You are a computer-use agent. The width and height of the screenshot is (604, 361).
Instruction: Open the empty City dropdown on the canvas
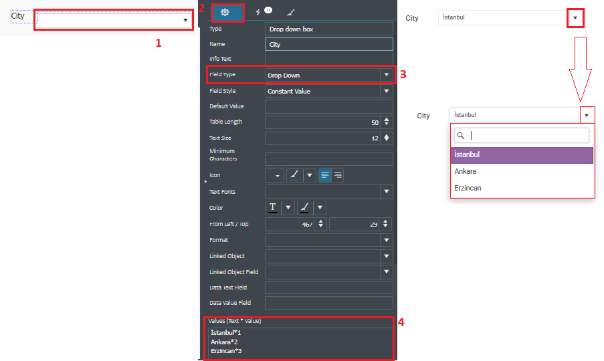click(114, 20)
